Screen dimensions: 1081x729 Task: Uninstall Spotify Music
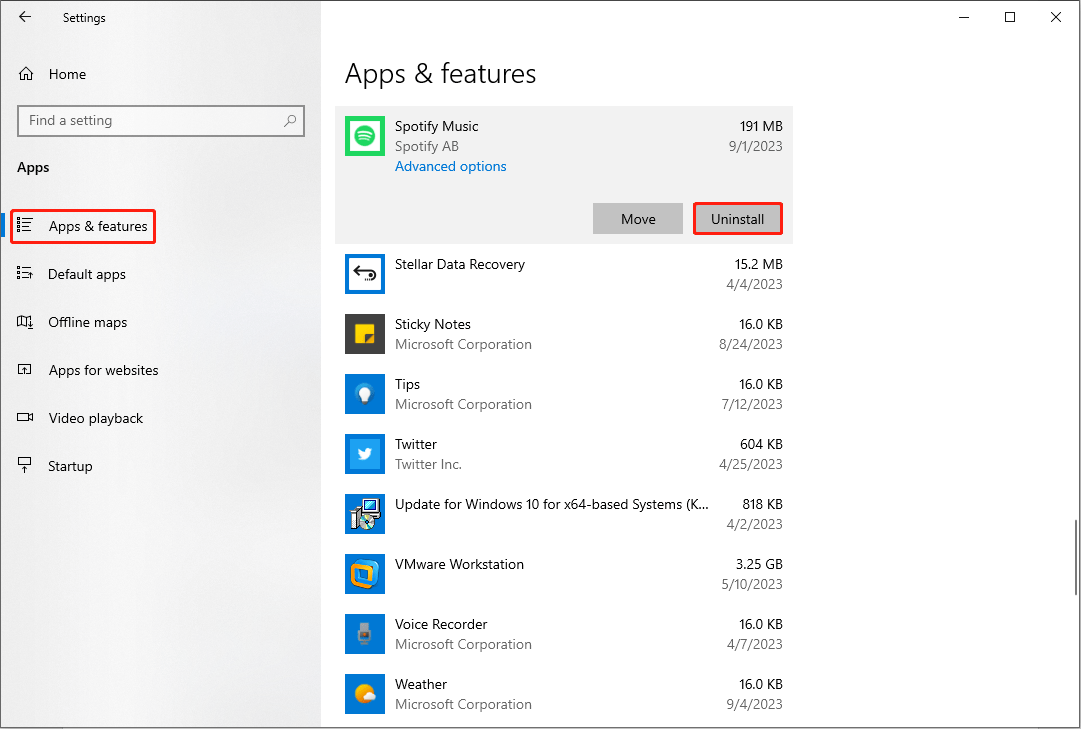738,219
